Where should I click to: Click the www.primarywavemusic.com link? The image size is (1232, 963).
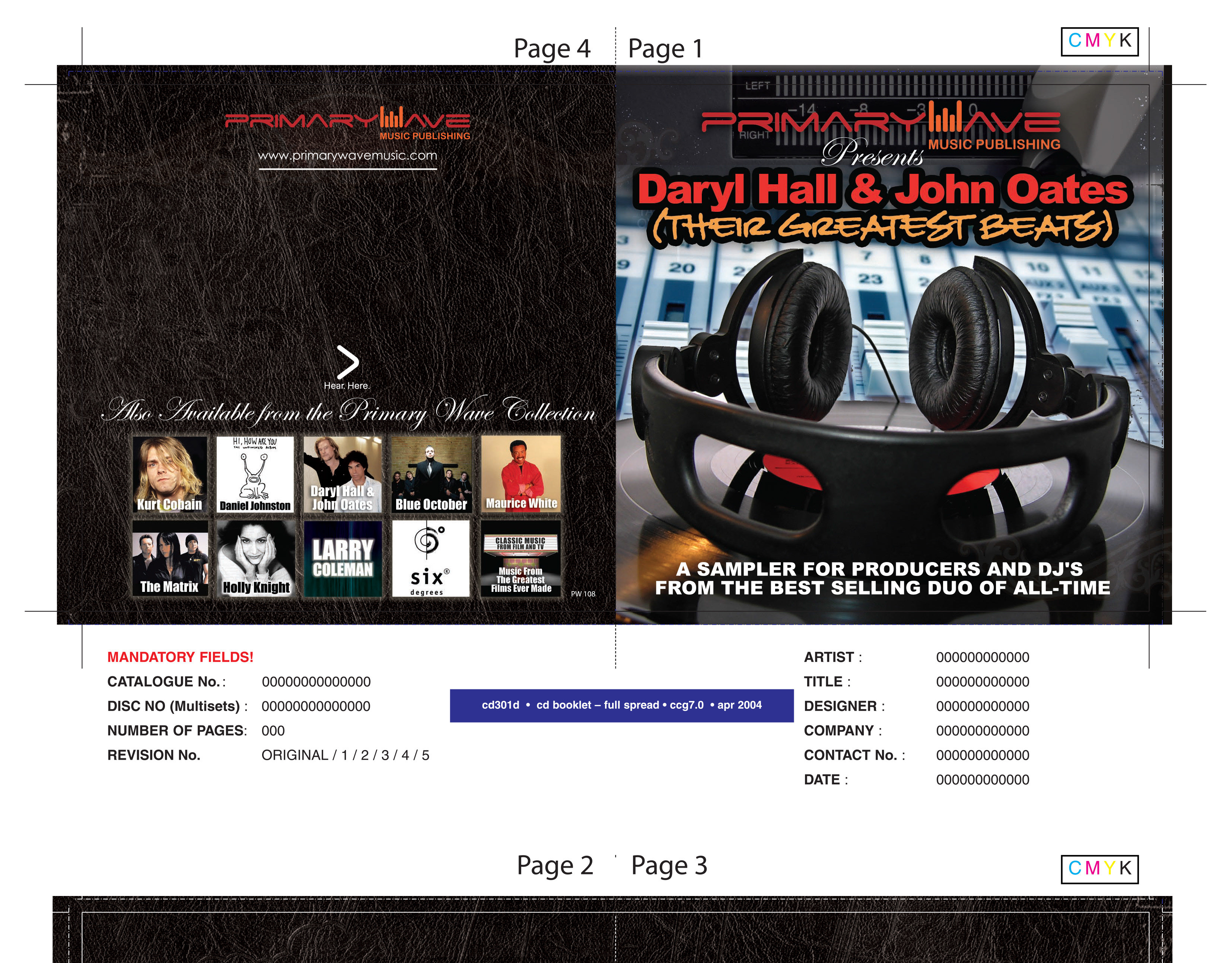coord(347,156)
